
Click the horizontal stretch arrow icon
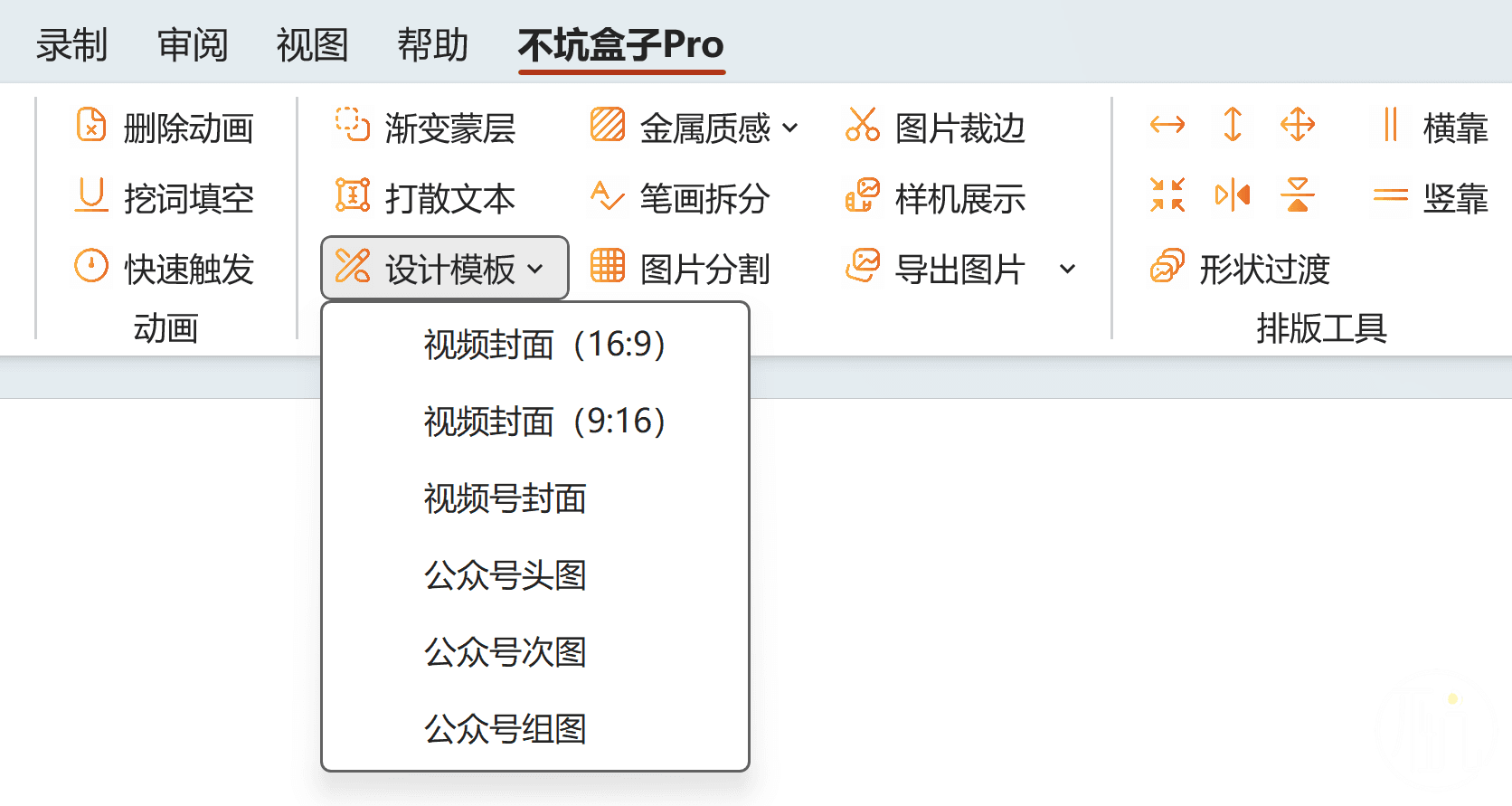(1167, 125)
